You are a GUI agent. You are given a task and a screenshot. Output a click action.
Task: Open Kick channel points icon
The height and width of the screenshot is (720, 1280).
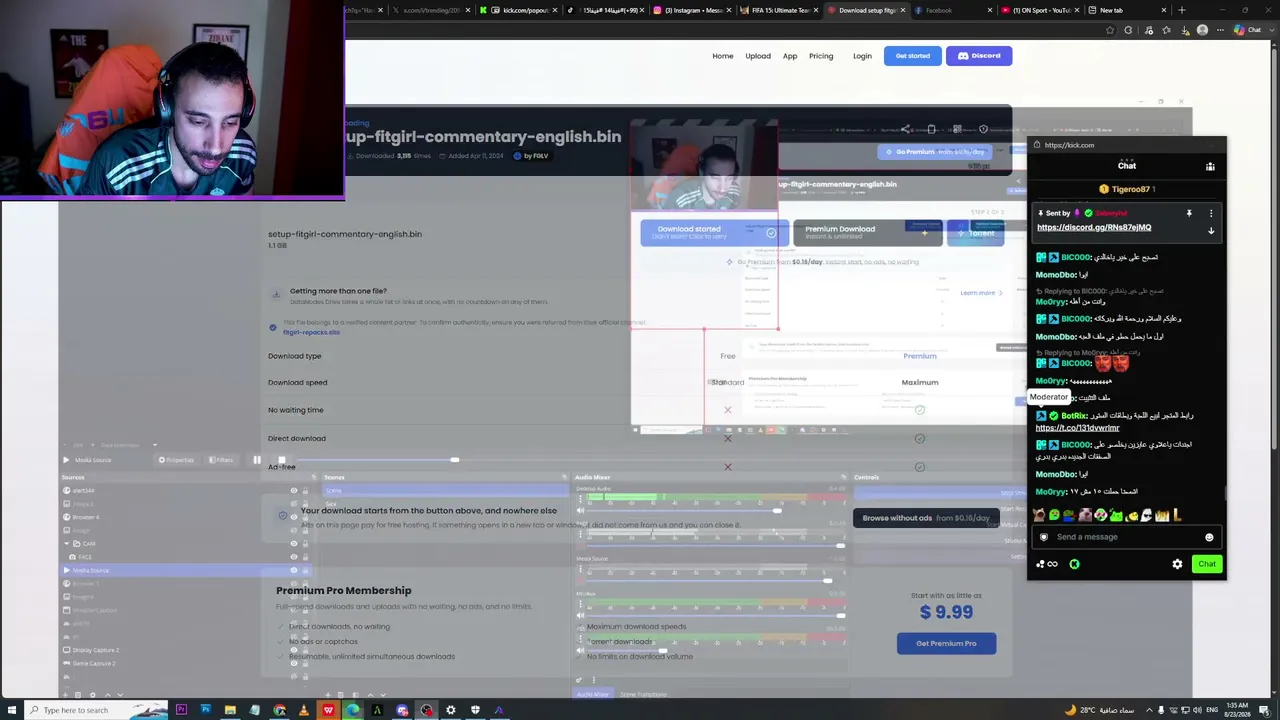pos(1047,564)
